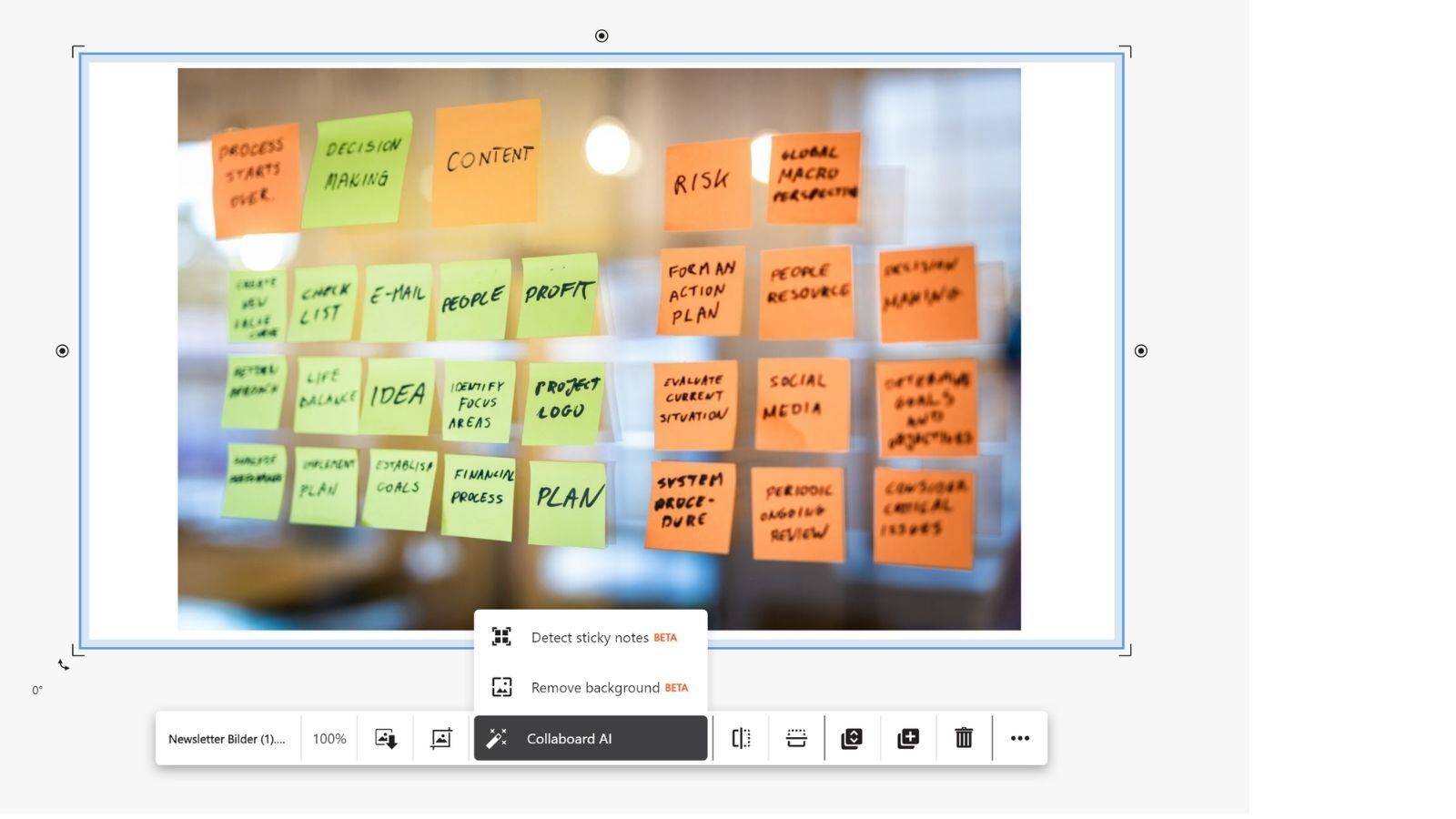Click the magic wand Collaboard AI icon

498,738
